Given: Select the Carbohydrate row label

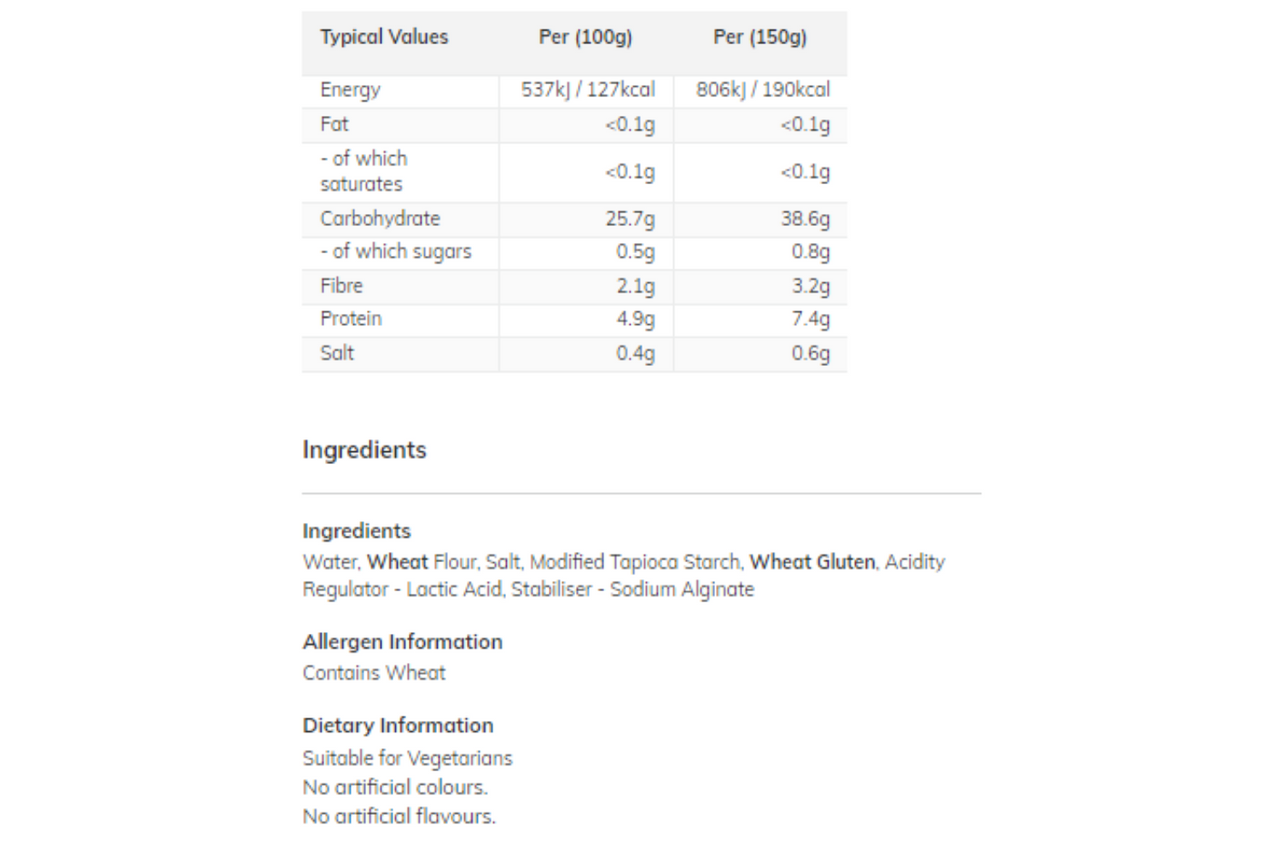Looking at the screenshot, I should [x=380, y=219].
